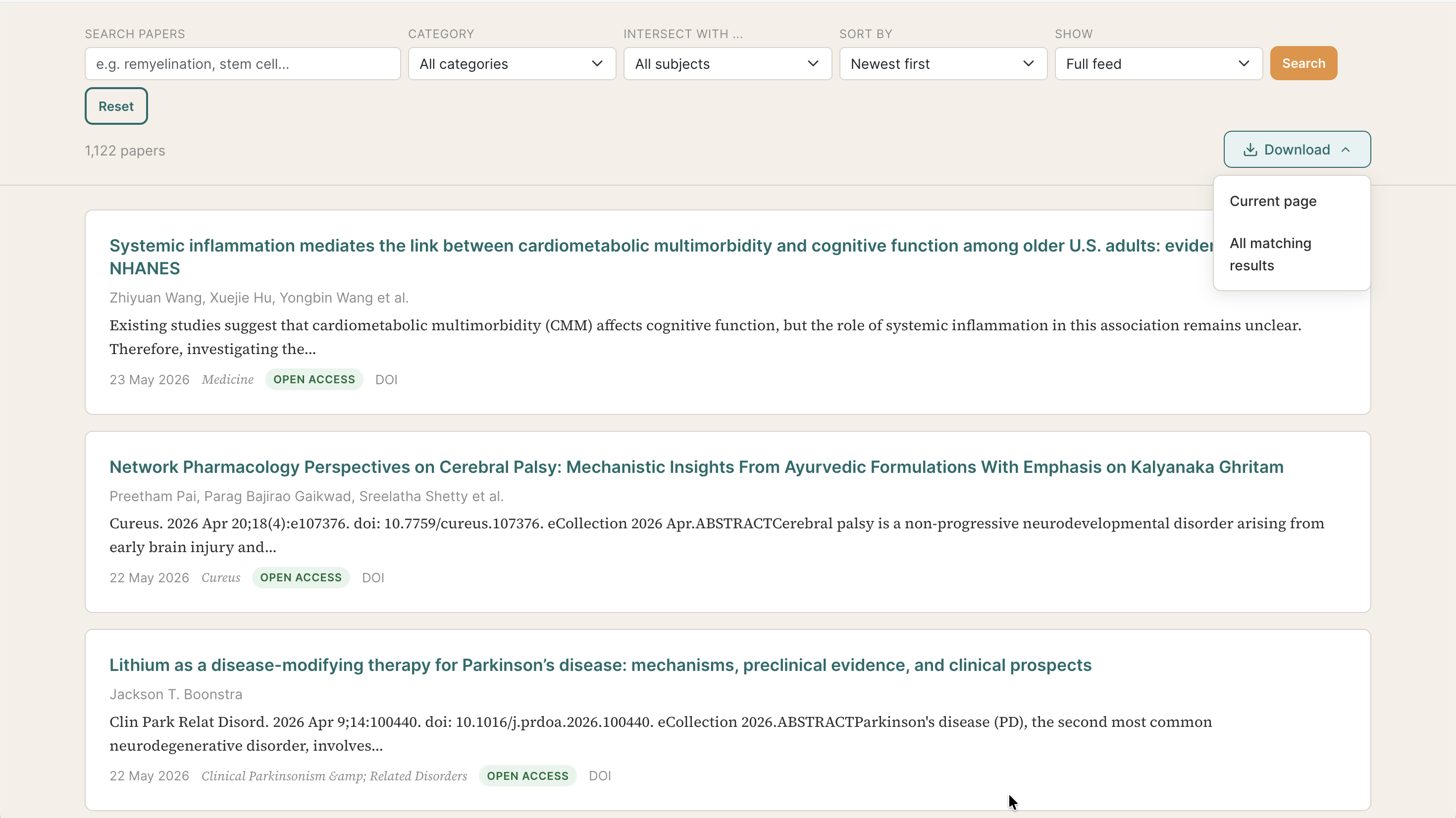Screen dimensions: 1456x818
Task: Click the orange Search button
Action: coord(1303,63)
